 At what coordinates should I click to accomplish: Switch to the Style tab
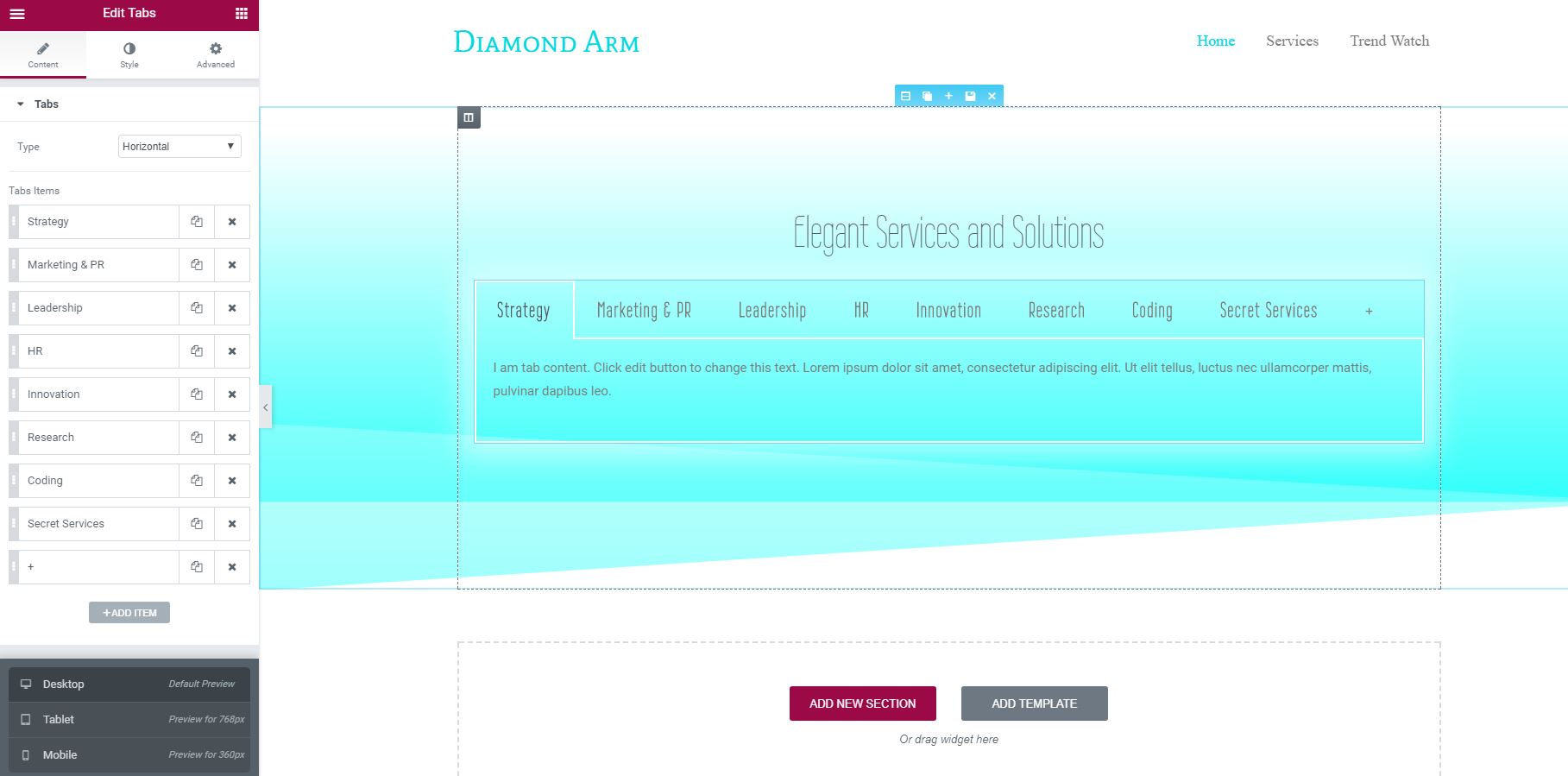point(129,55)
